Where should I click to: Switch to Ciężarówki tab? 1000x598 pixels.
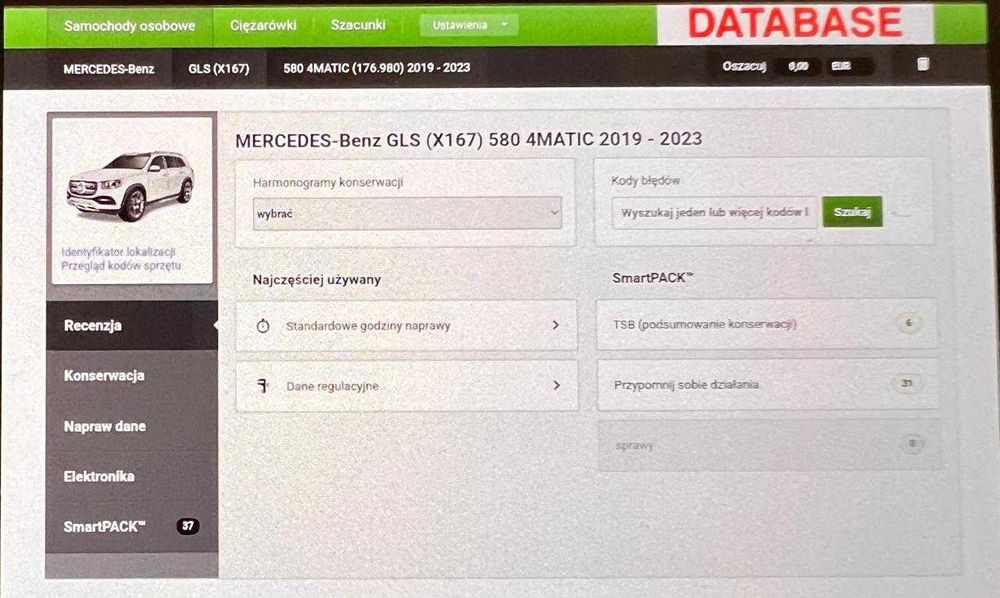(263, 26)
